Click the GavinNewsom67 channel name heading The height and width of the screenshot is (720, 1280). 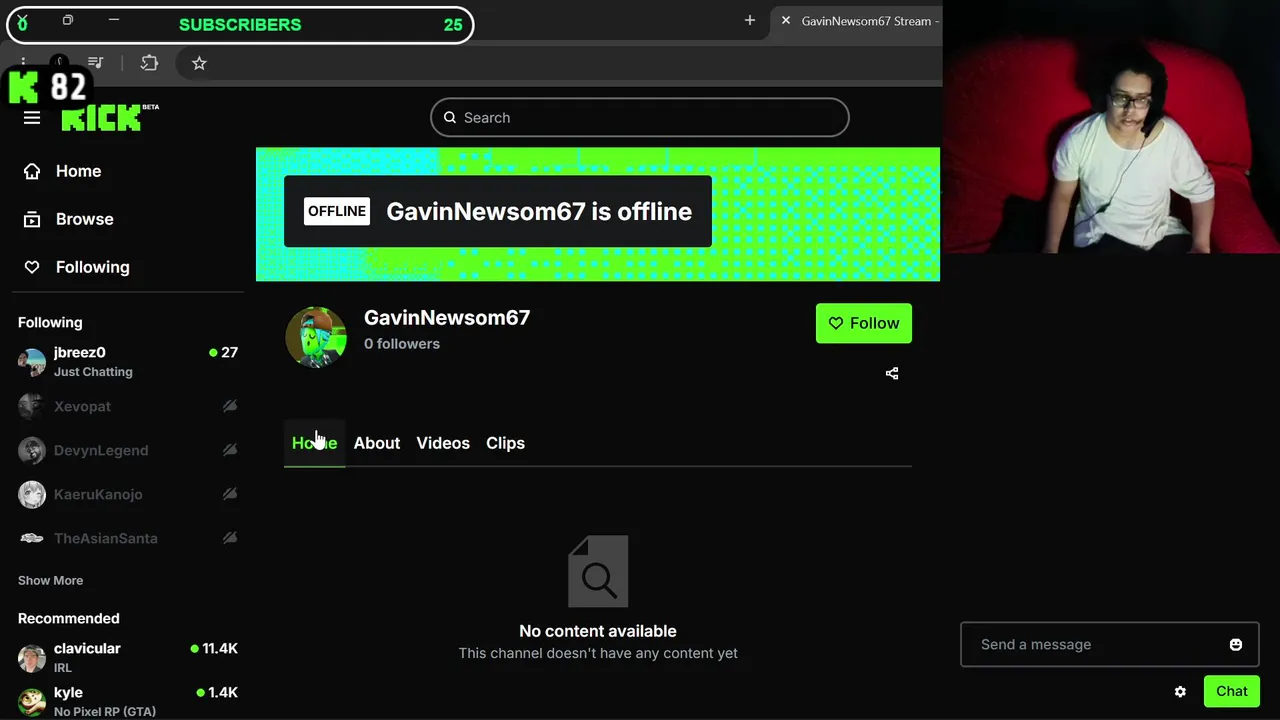[447, 317]
